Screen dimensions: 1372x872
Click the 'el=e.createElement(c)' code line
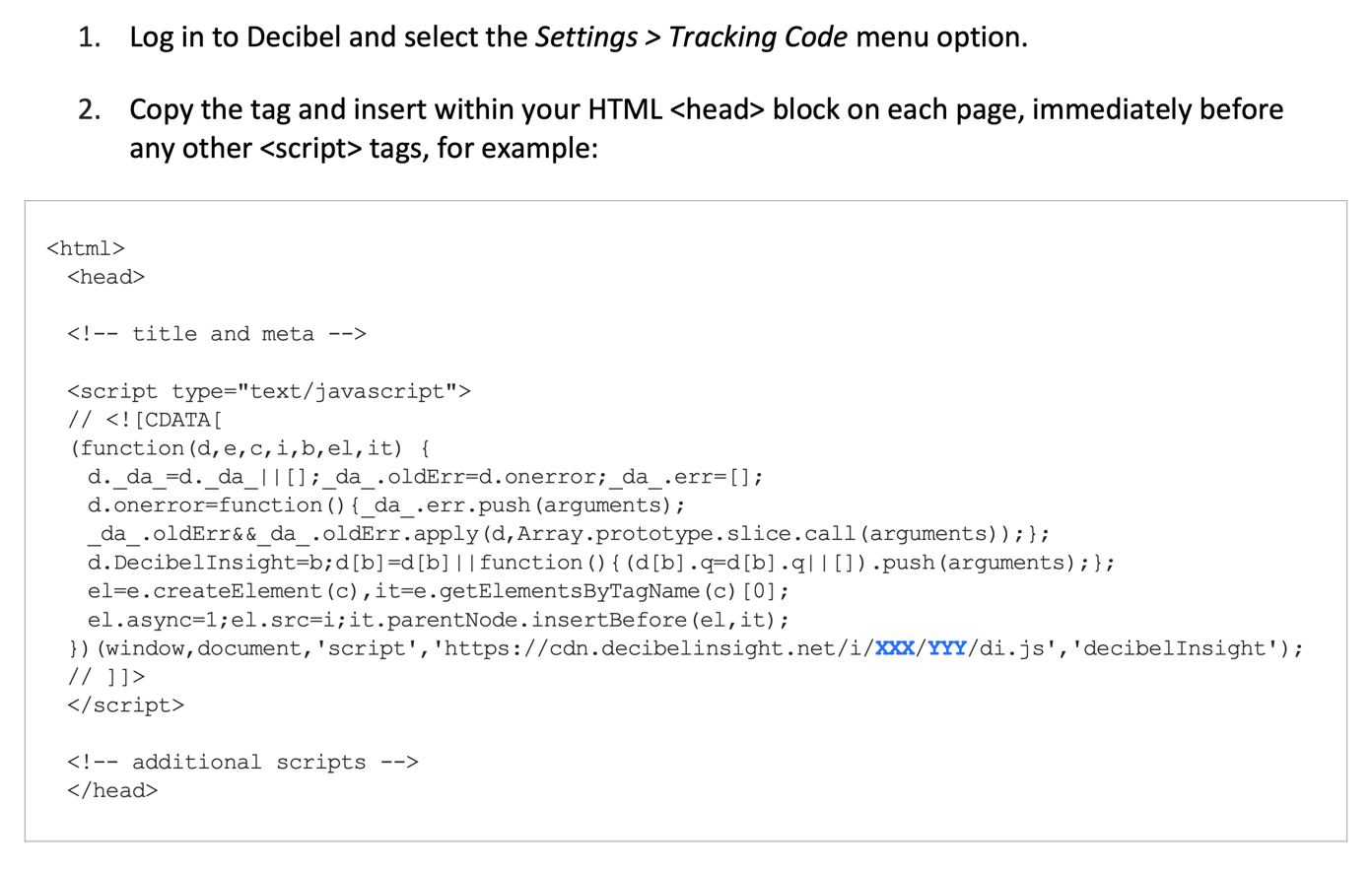click(438, 591)
